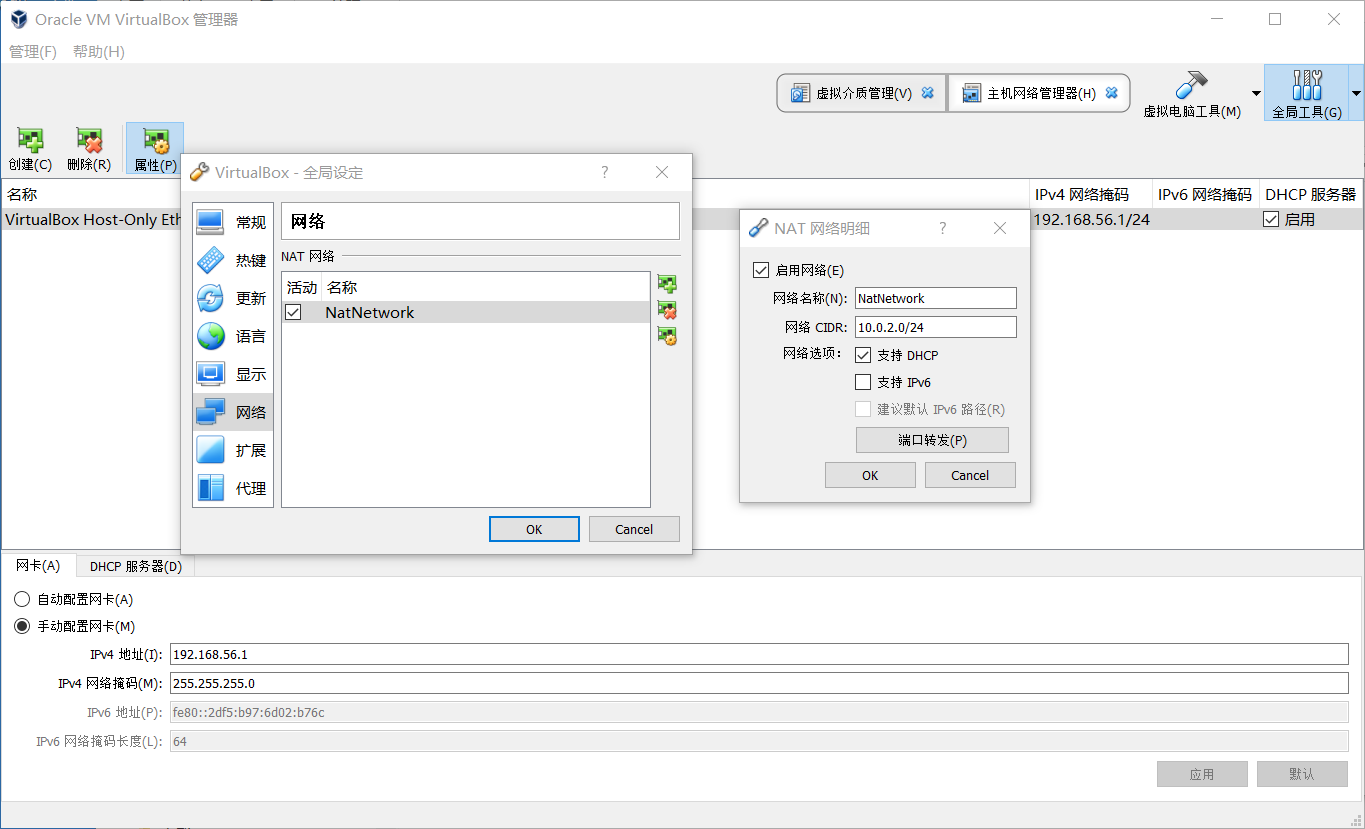
Task: Expand Global Tools dropdown arrow
Action: [x=1356, y=93]
